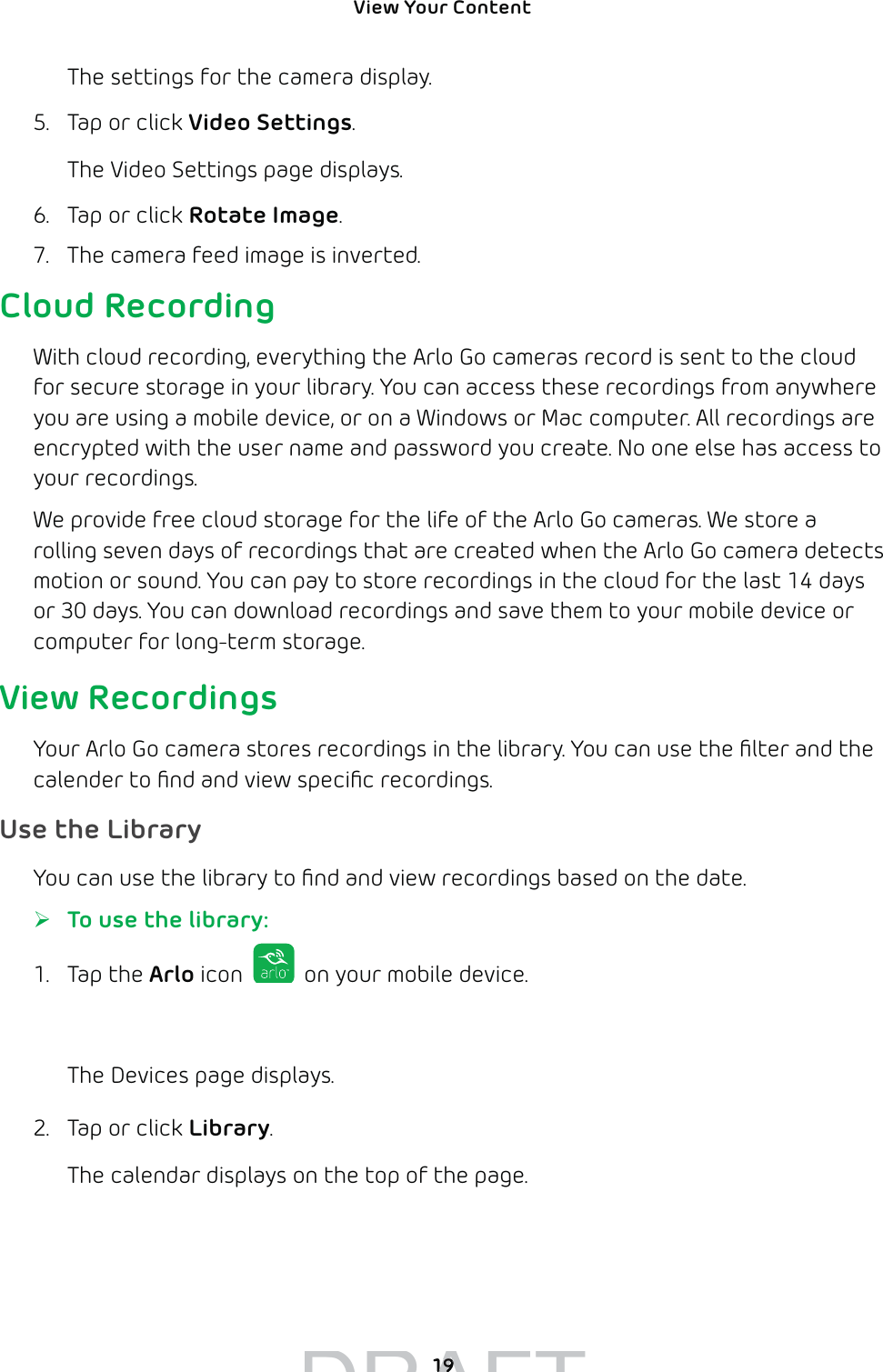This screenshot has width=883, height=1372.
Task: Click 'The Video Settings page displays.' line
Action: [x=235, y=170]
